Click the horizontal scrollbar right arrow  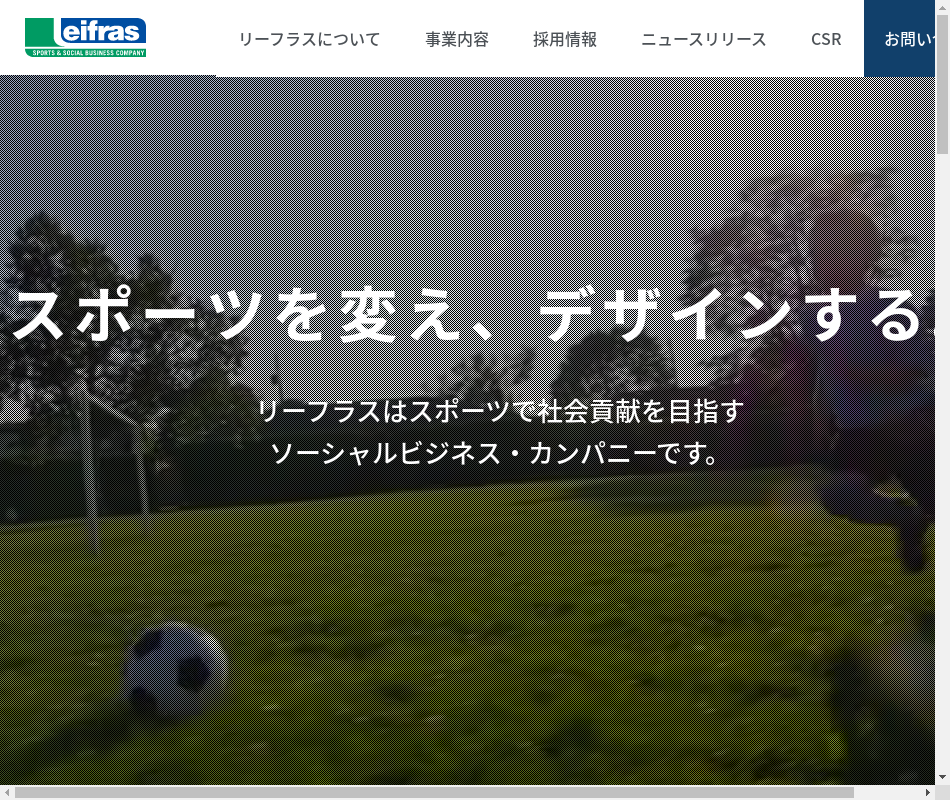pyautogui.click(x=928, y=793)
